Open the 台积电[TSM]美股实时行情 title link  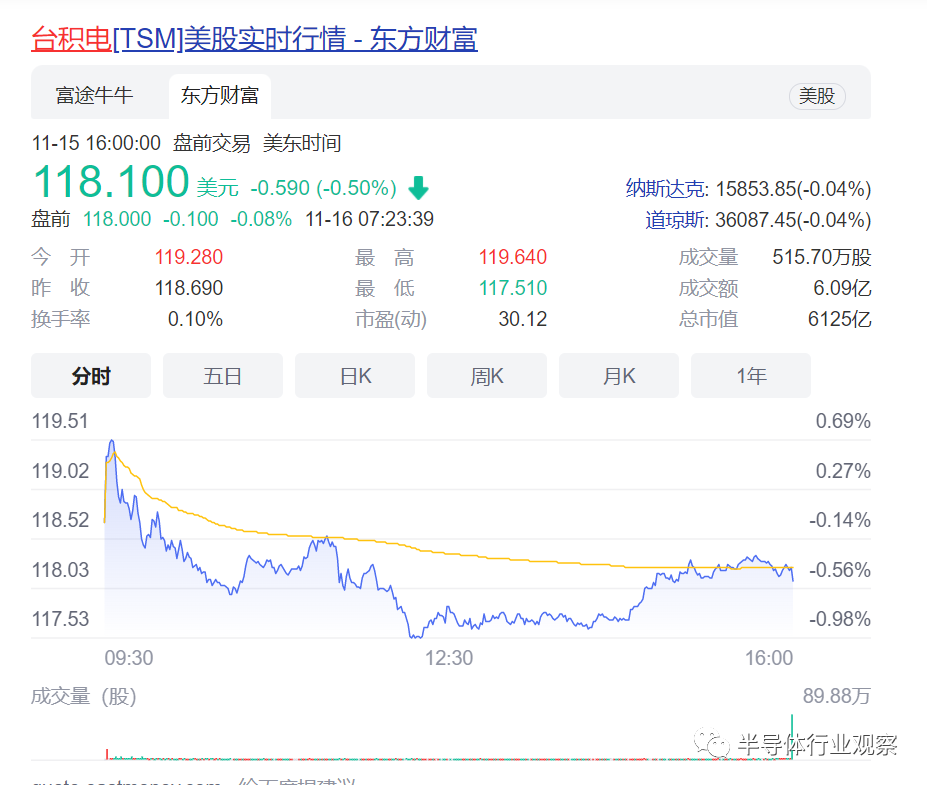pos(254,39)
